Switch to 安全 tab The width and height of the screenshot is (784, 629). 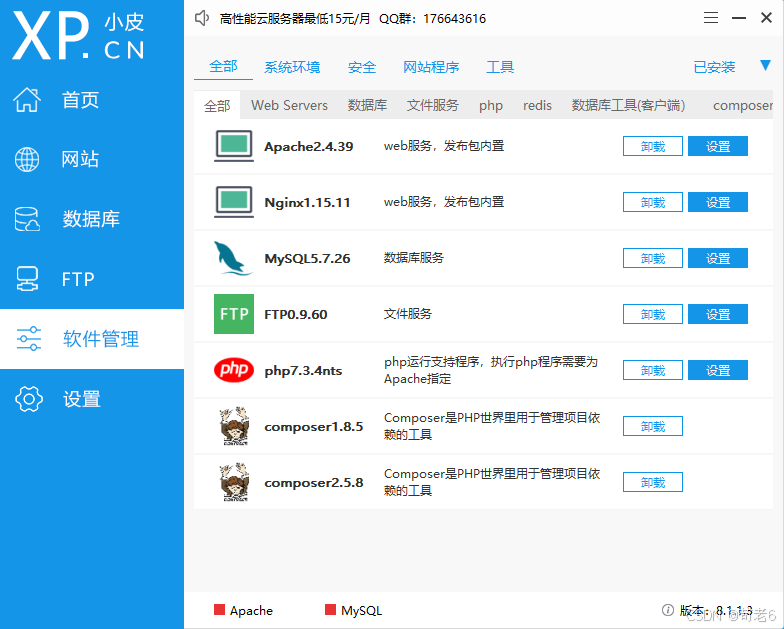(362, 67)
